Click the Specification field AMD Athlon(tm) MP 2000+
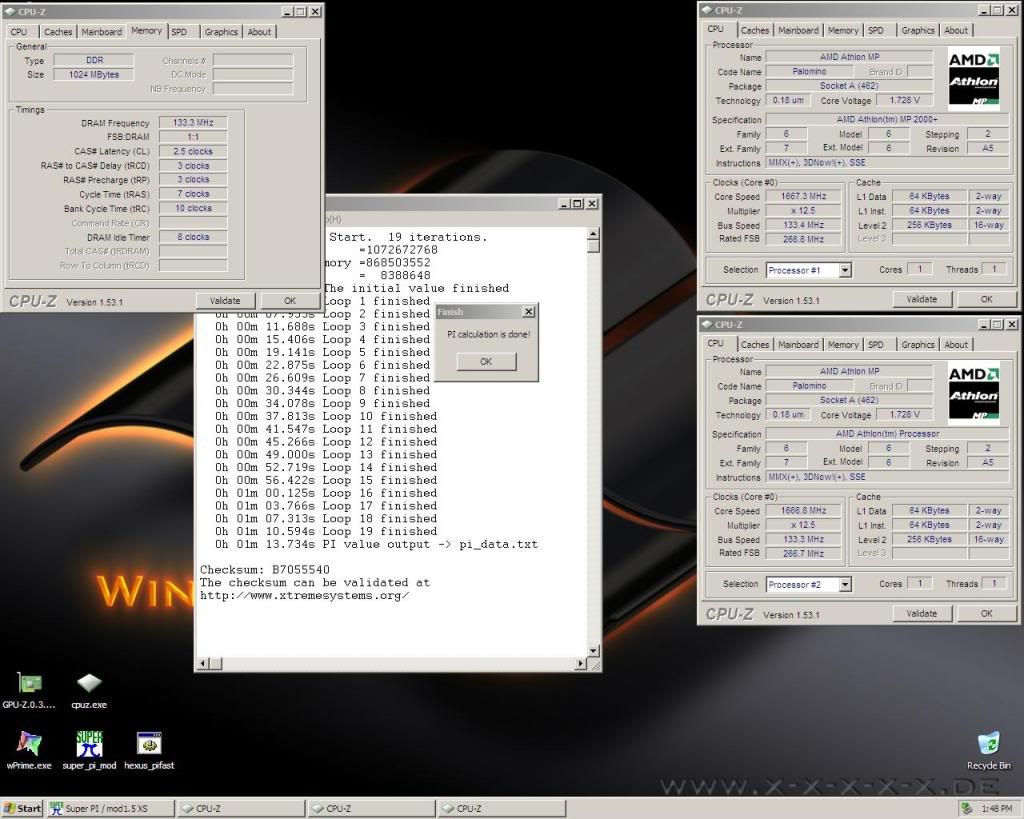The height and width of the screenshot is (819, 1024). click(887, 120)
